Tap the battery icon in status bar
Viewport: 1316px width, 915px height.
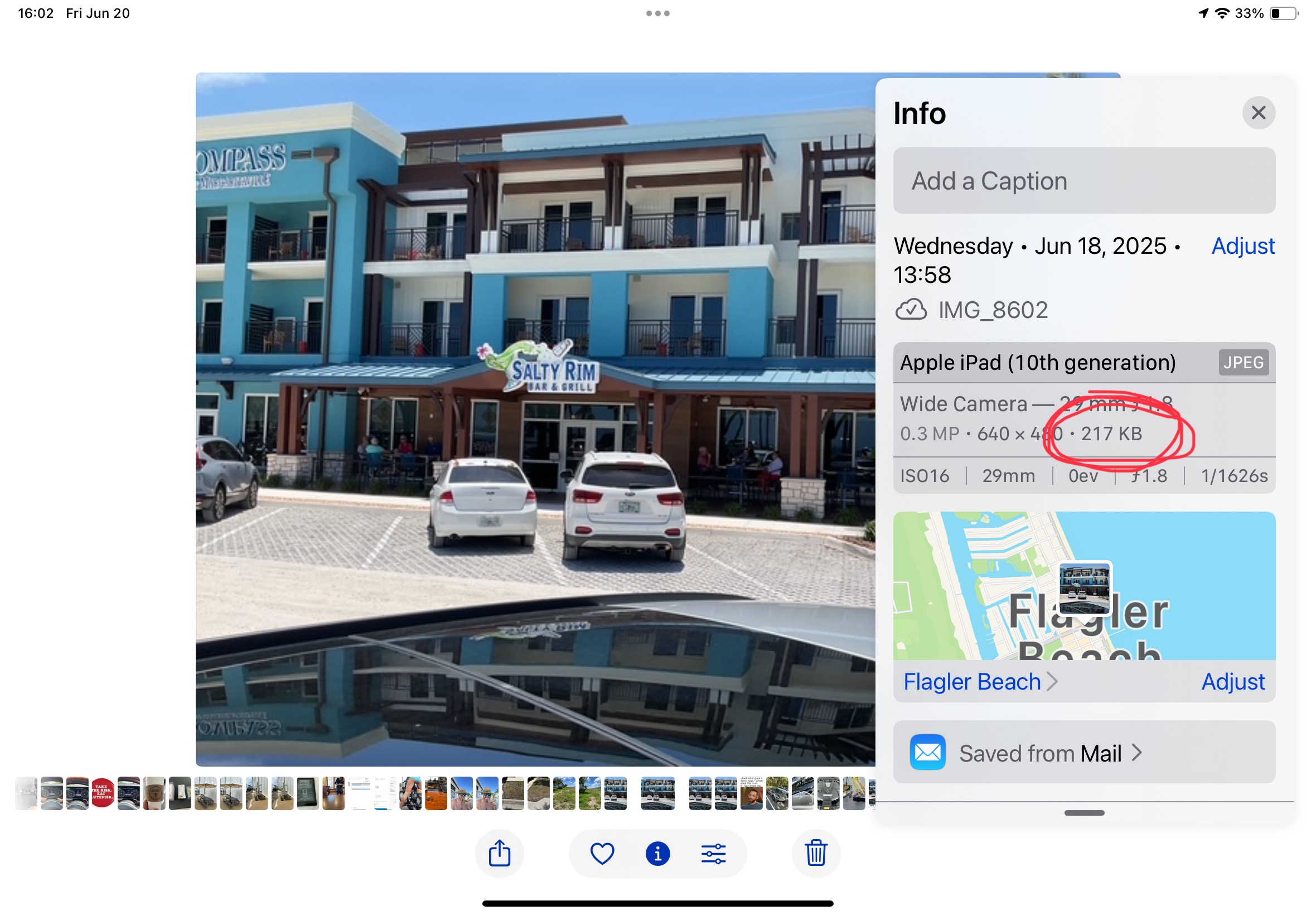click(x=1283, y=13)
